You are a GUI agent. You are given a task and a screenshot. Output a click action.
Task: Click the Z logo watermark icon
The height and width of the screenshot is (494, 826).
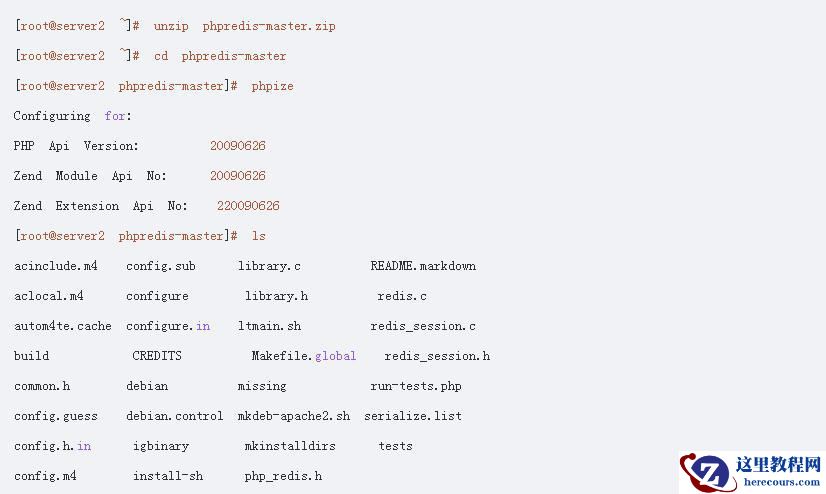pyautogui.click(x=712, y=472)
